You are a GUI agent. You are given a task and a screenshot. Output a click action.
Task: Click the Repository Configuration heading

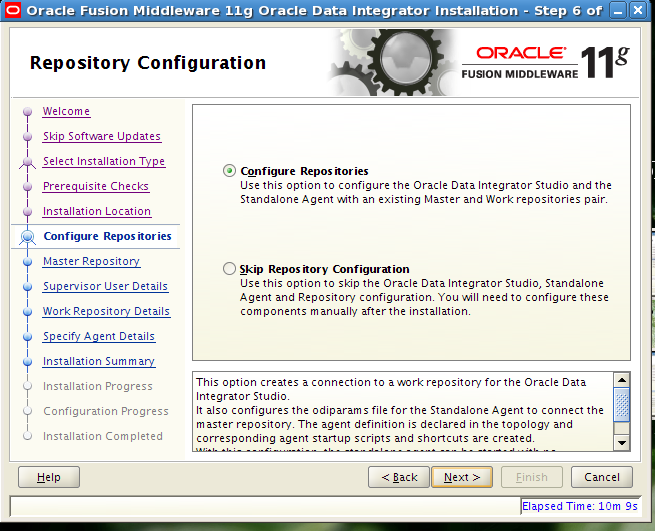tap(148, 63)
